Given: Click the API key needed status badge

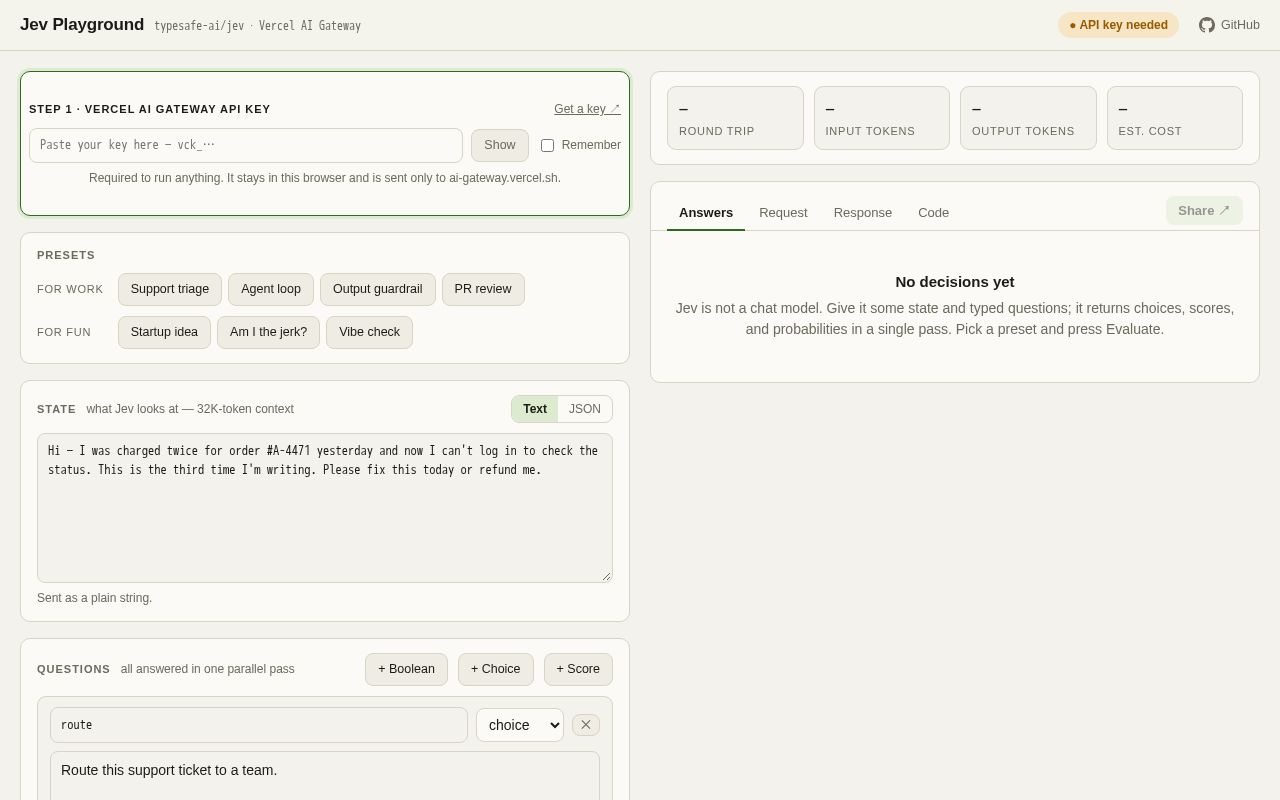Looking at the screenshot, I should click(1118, 25).
